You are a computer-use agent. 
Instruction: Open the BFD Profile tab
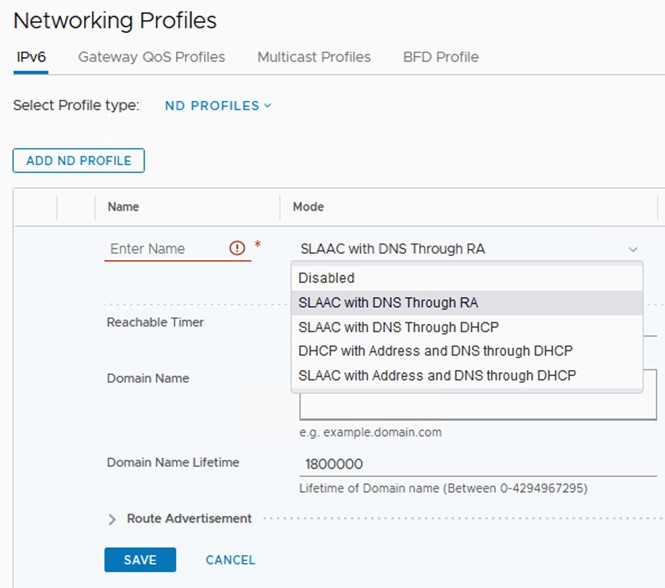[440, 57]
